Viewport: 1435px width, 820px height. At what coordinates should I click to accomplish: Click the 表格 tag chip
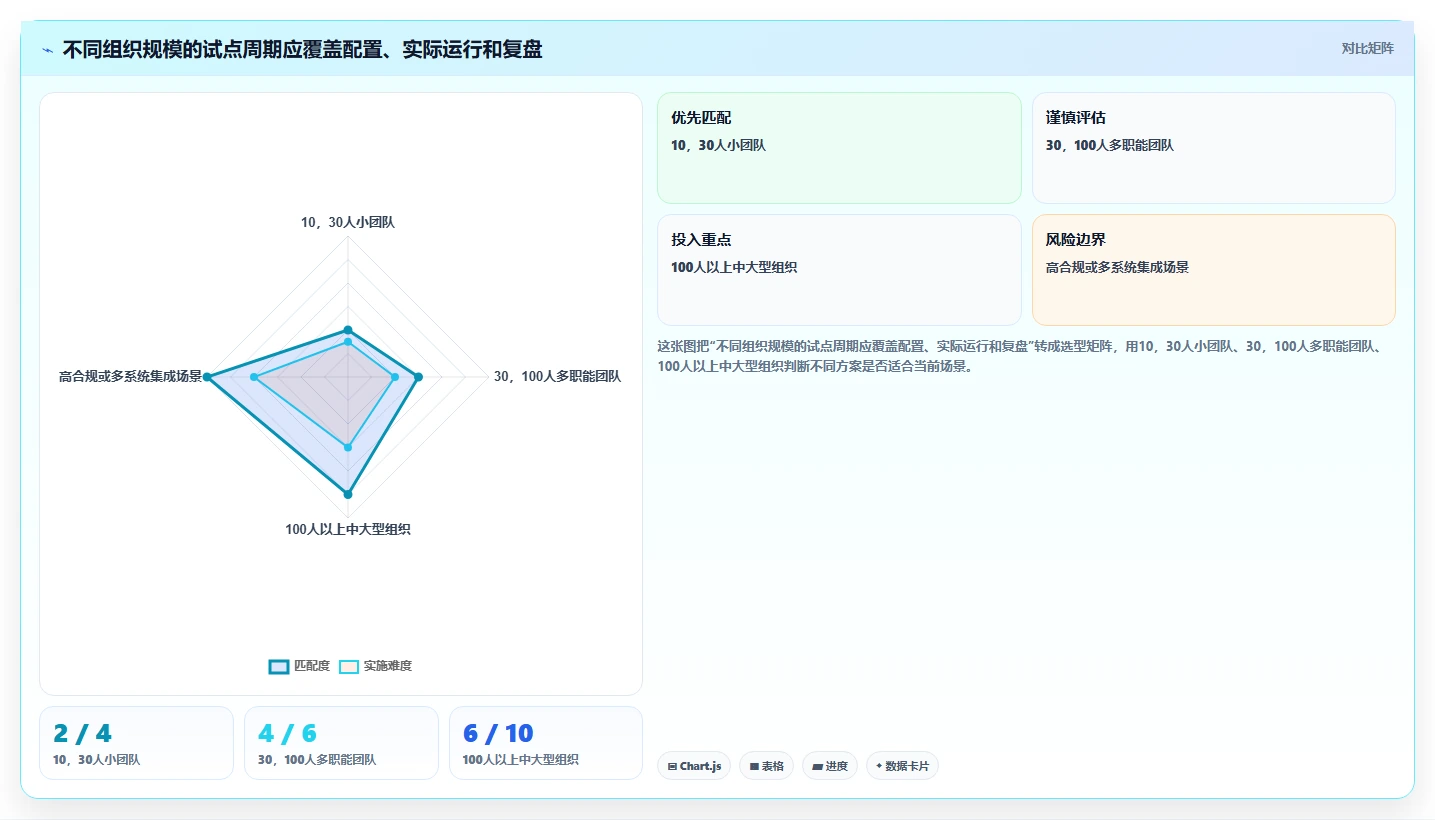click(767, 766)
